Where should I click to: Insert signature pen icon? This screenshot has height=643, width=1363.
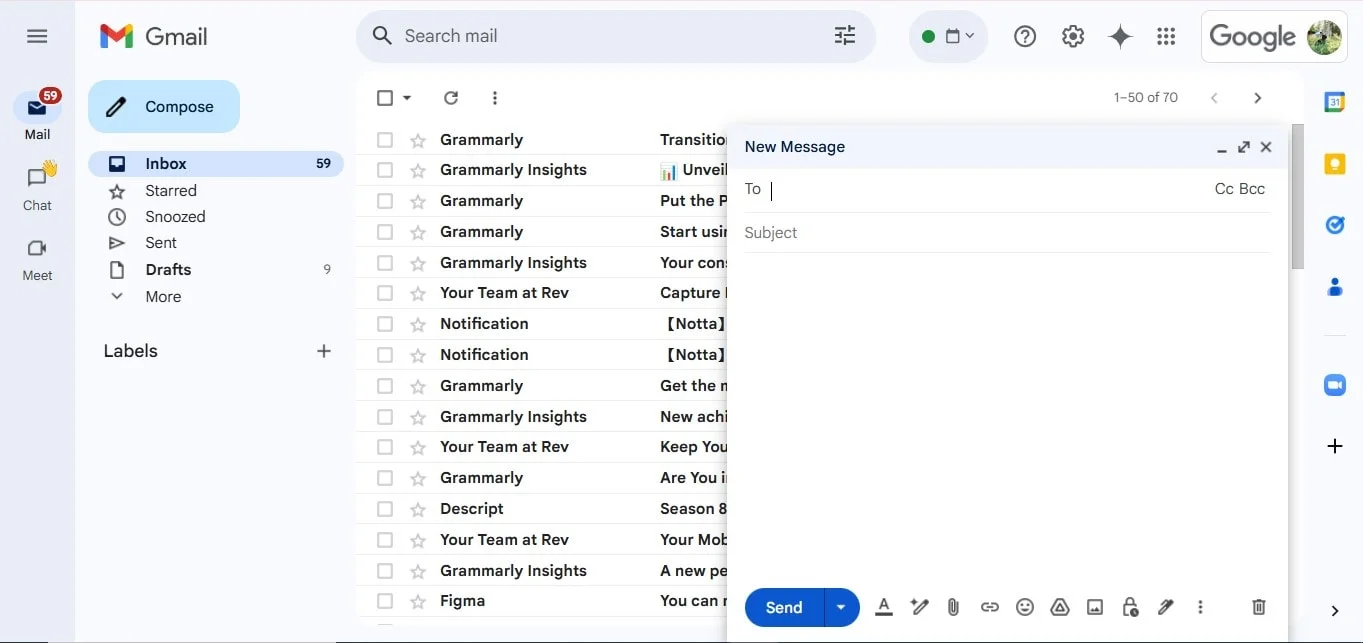point(1165,607)
